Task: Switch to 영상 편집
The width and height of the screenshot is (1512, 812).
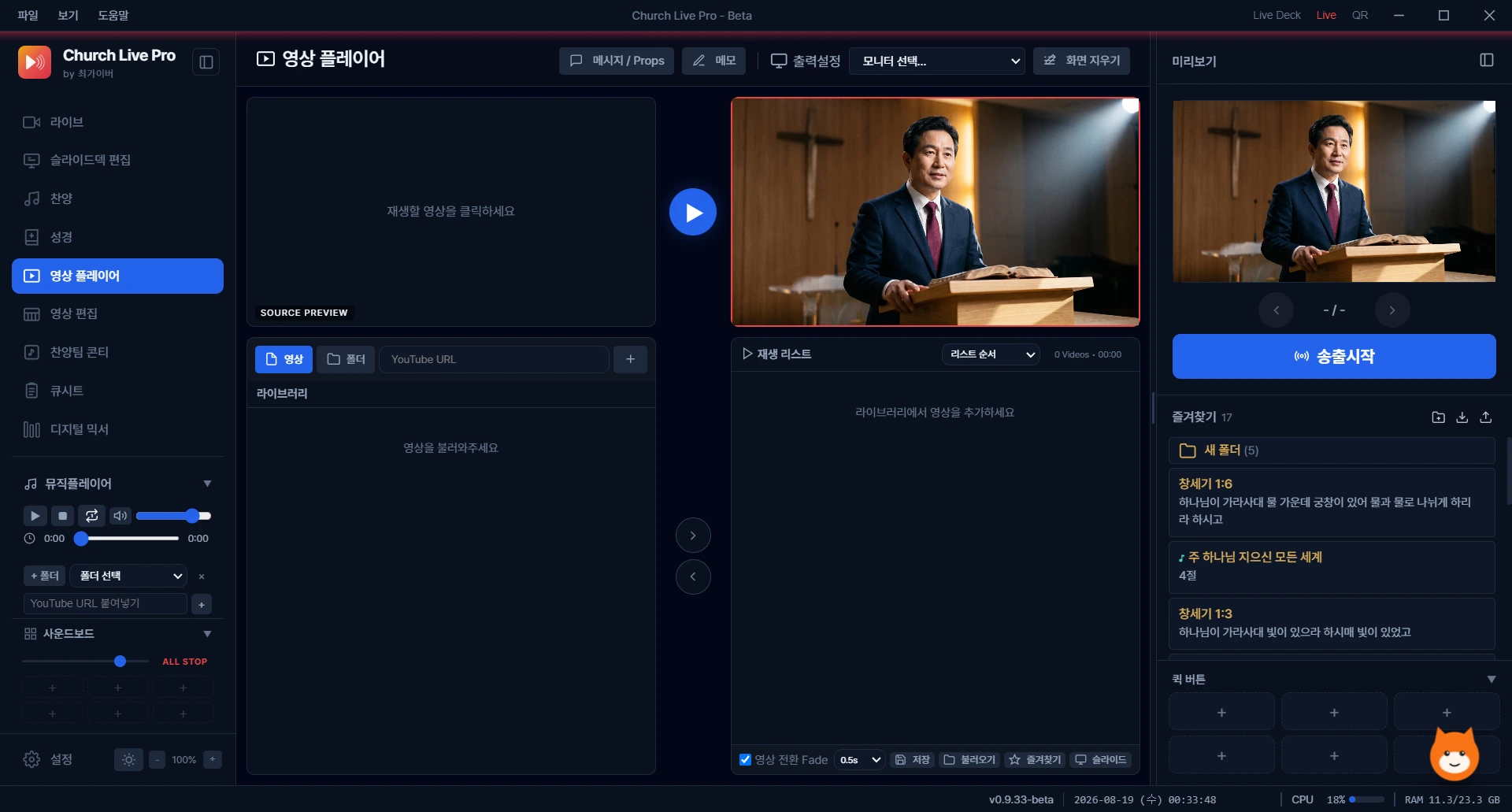Action: pos(117,314)
